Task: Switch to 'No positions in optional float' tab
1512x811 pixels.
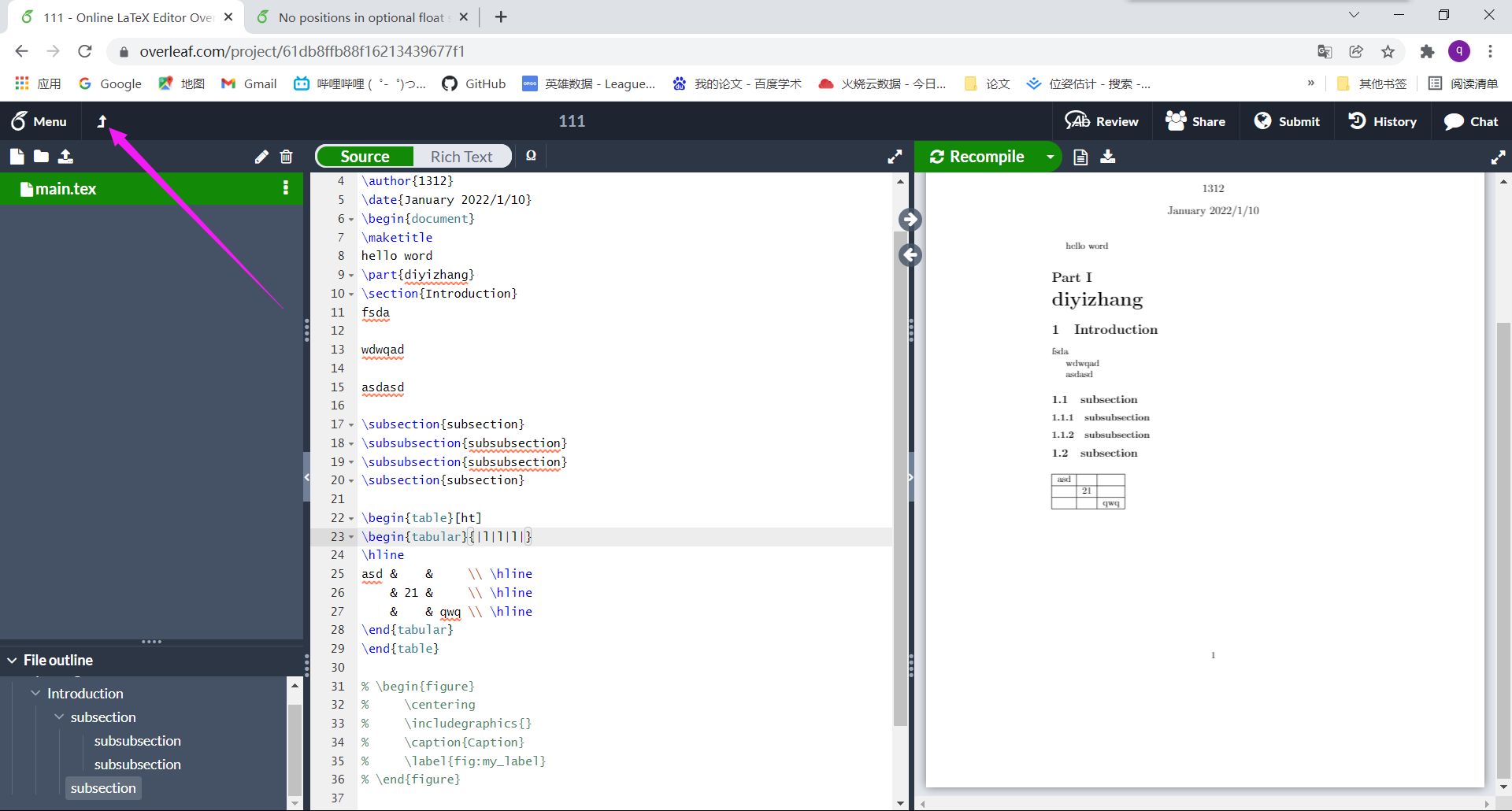Action: point(361,17)
